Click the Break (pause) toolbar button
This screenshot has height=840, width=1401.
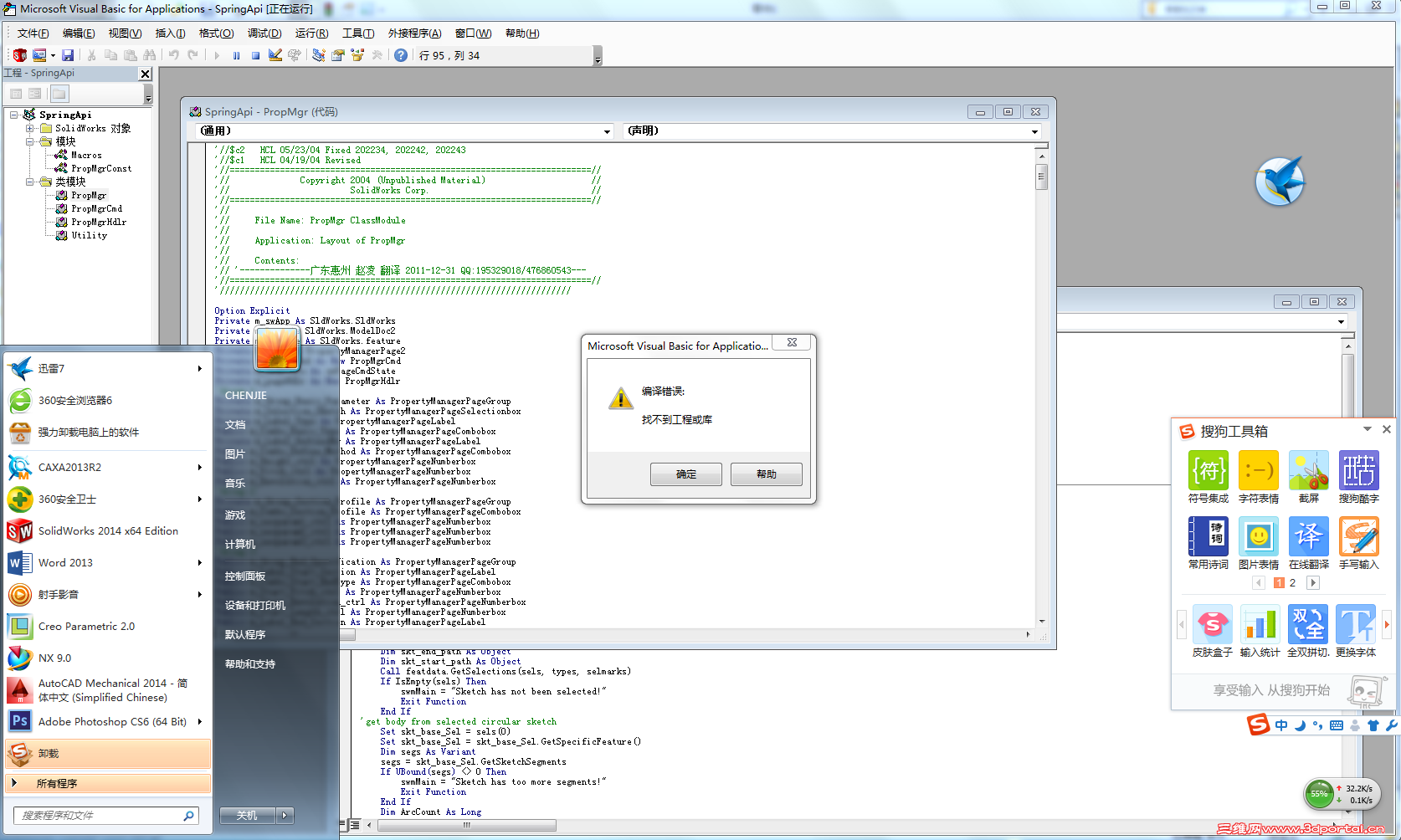(236, 55)
